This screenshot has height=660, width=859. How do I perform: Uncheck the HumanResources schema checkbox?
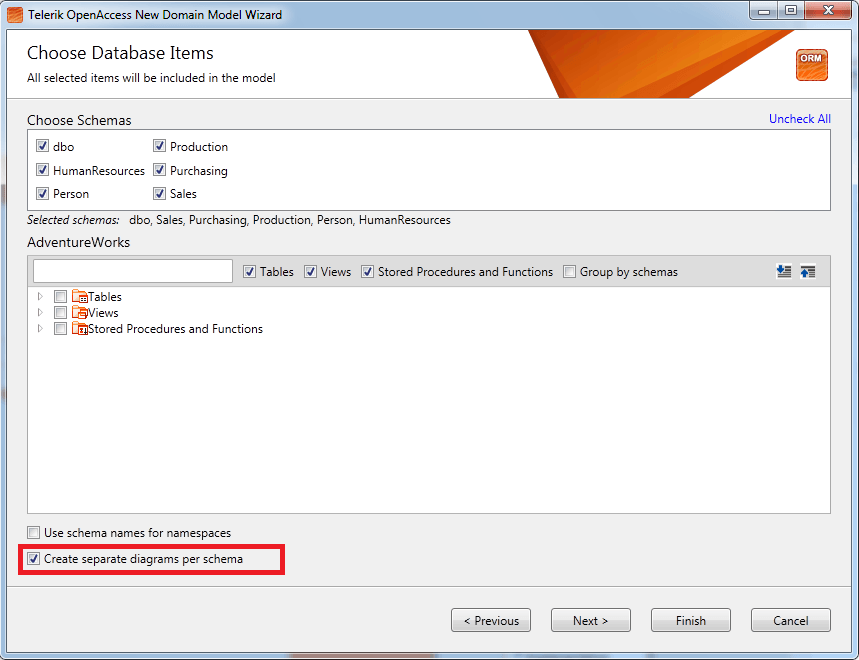42,170
